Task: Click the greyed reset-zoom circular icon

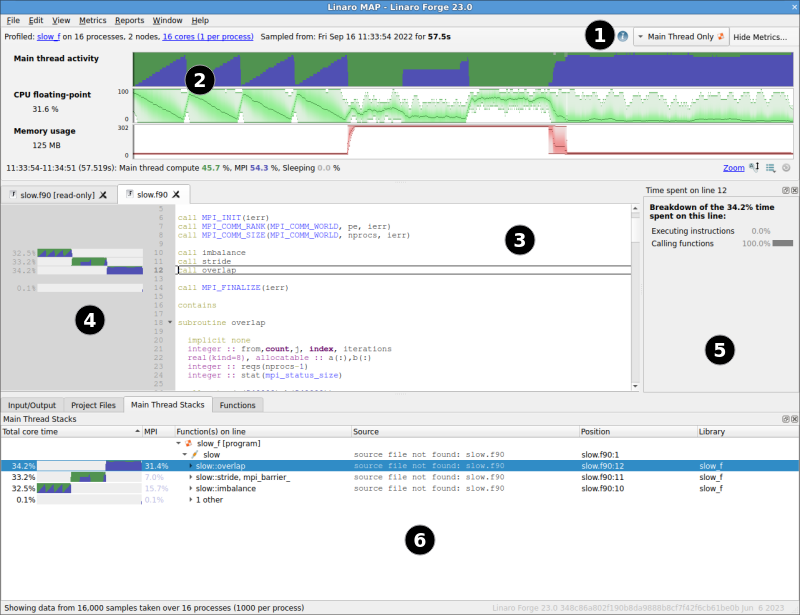Action: coord(786,167)
